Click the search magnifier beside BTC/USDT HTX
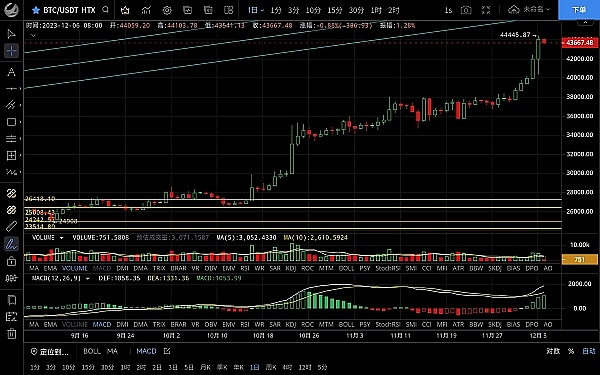This screenshot has height=375, width=600. coord(106,10)
